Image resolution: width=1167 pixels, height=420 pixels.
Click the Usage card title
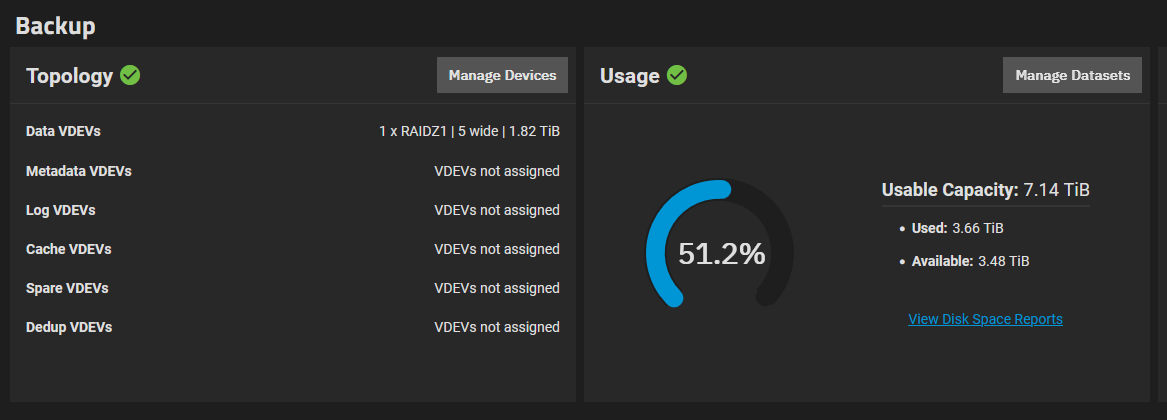click(630, 76)
